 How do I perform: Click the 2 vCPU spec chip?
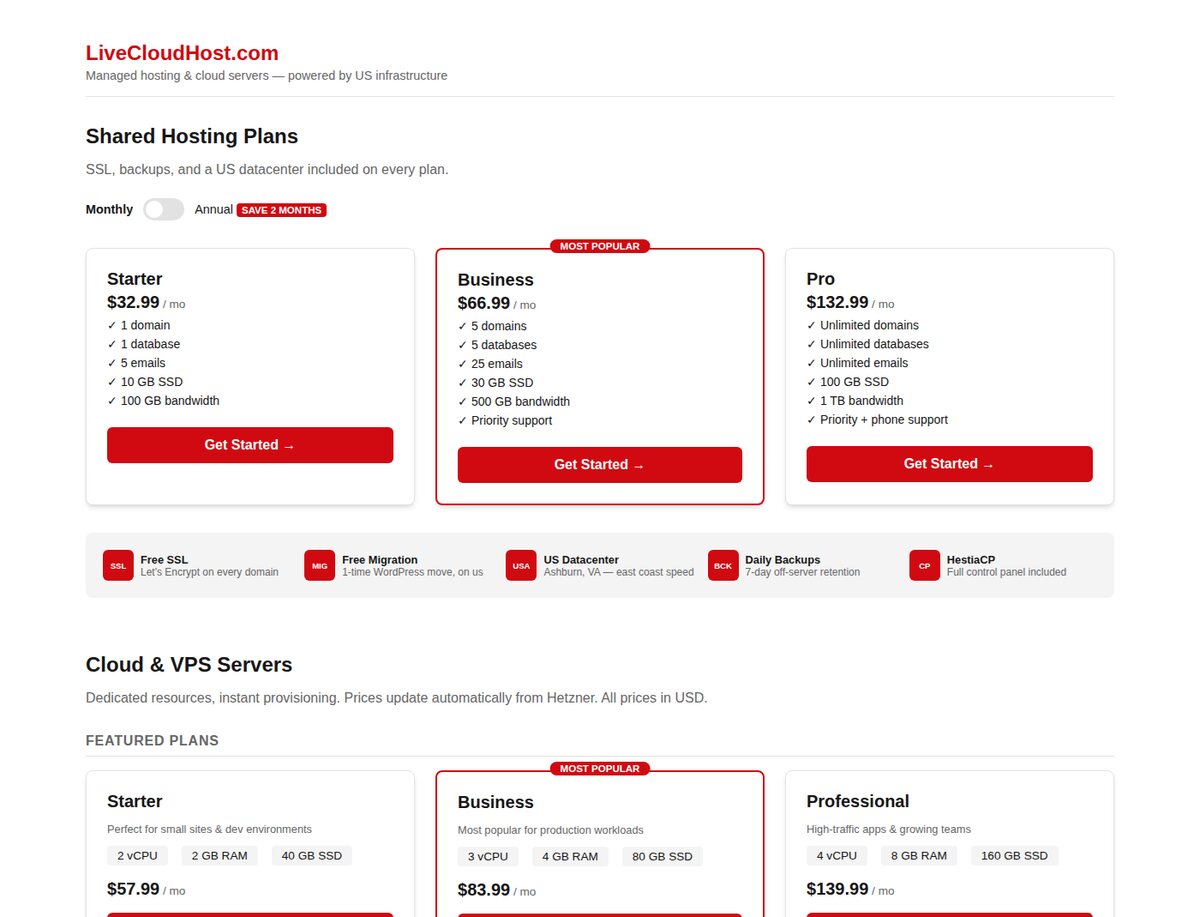pos(135,856)
